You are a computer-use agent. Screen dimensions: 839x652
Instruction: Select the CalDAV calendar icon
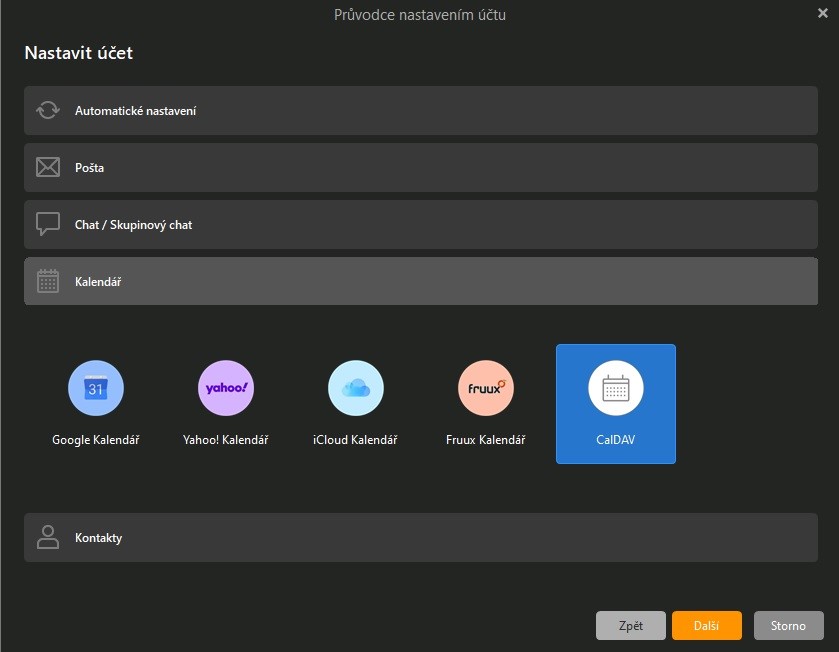click(x=616, y=388)
